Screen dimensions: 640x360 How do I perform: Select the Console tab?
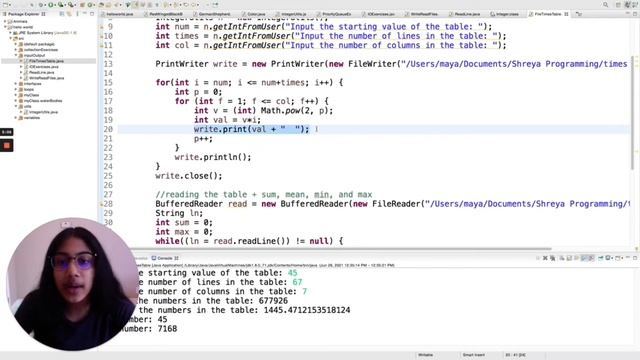click(x=165, y=258)
